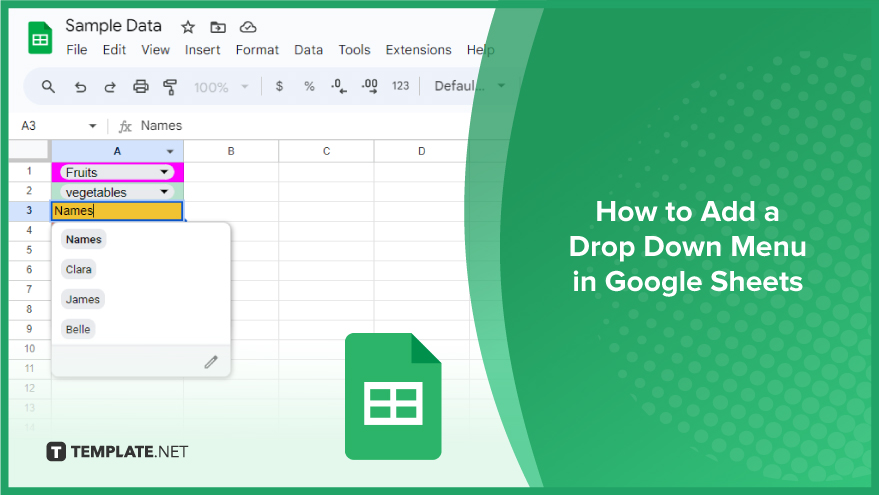879x495 pixels.
Task: Edit dropdown rules with pencil icon
Action: tap(211, 362)
